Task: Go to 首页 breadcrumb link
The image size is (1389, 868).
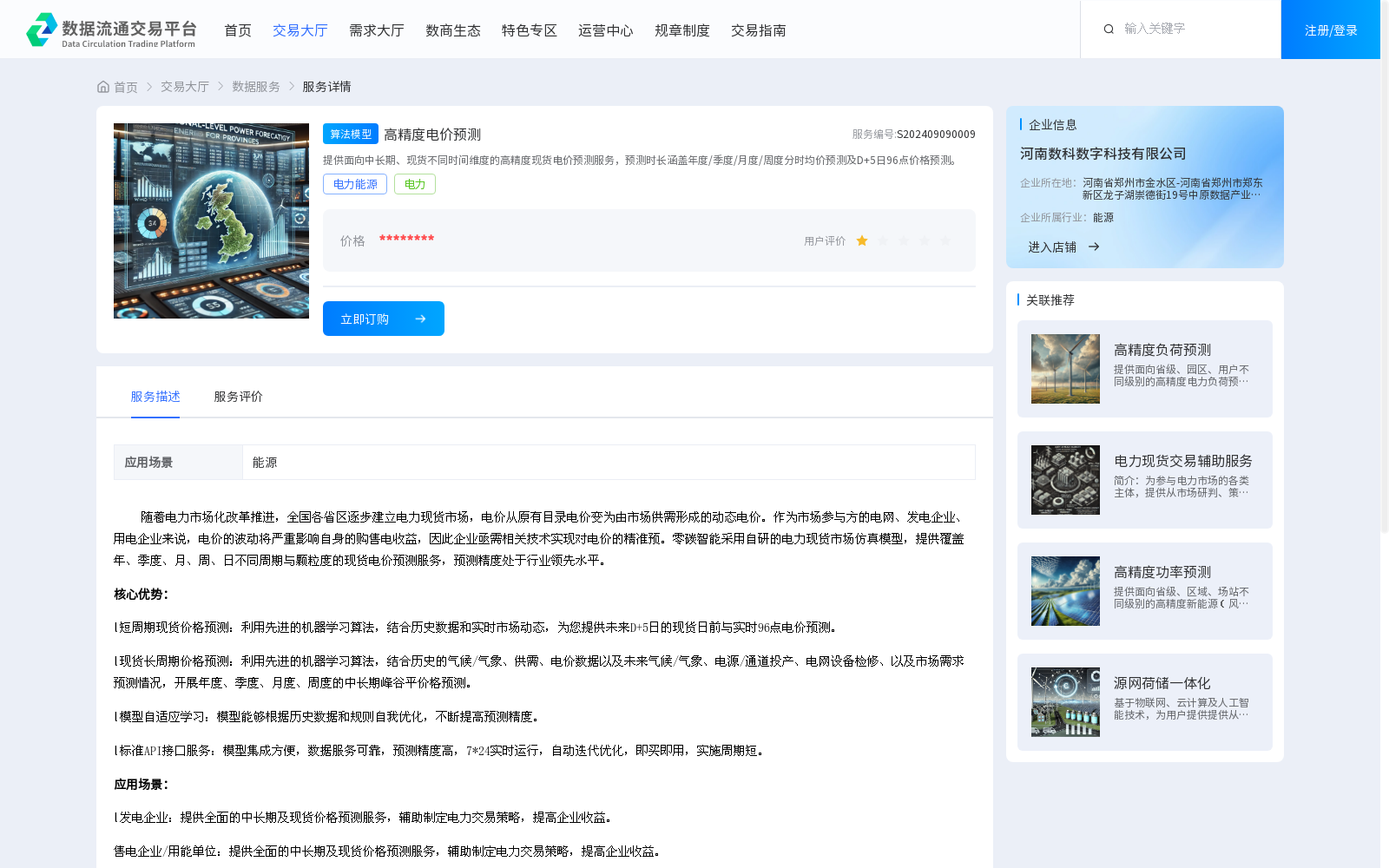Action: click(126, 87)
